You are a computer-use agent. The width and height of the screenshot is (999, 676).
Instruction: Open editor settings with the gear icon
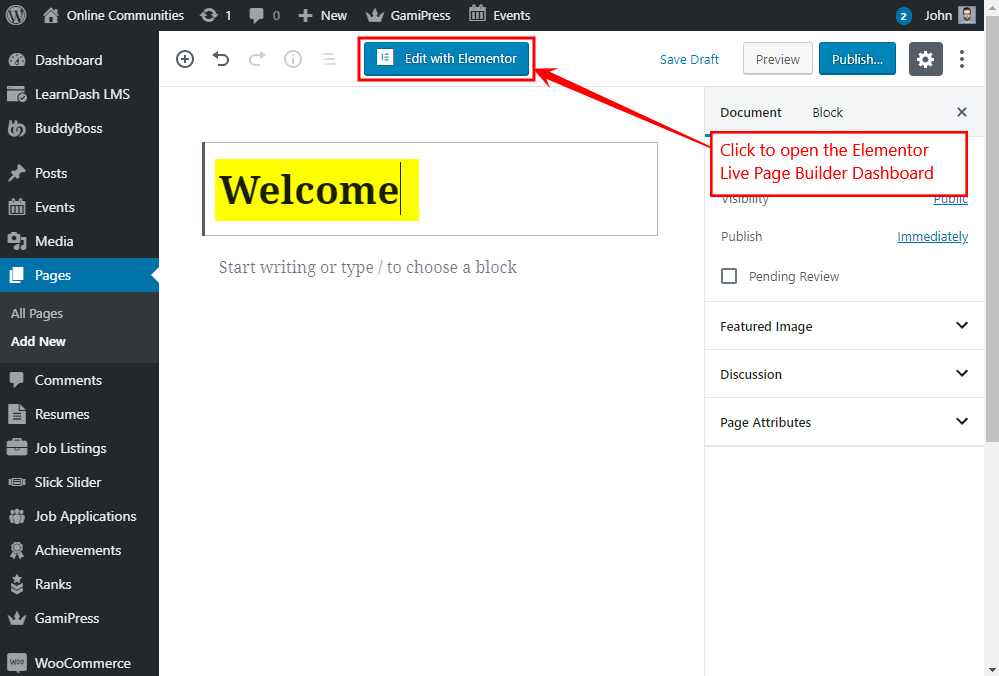pyautogui.click(x=925, y=59)
